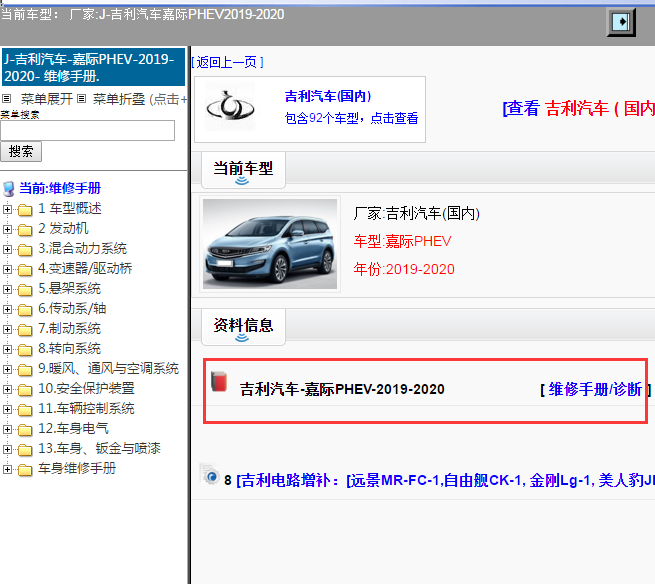Click the blue Geely 嘉际 car thumbnail

point(270,244)
